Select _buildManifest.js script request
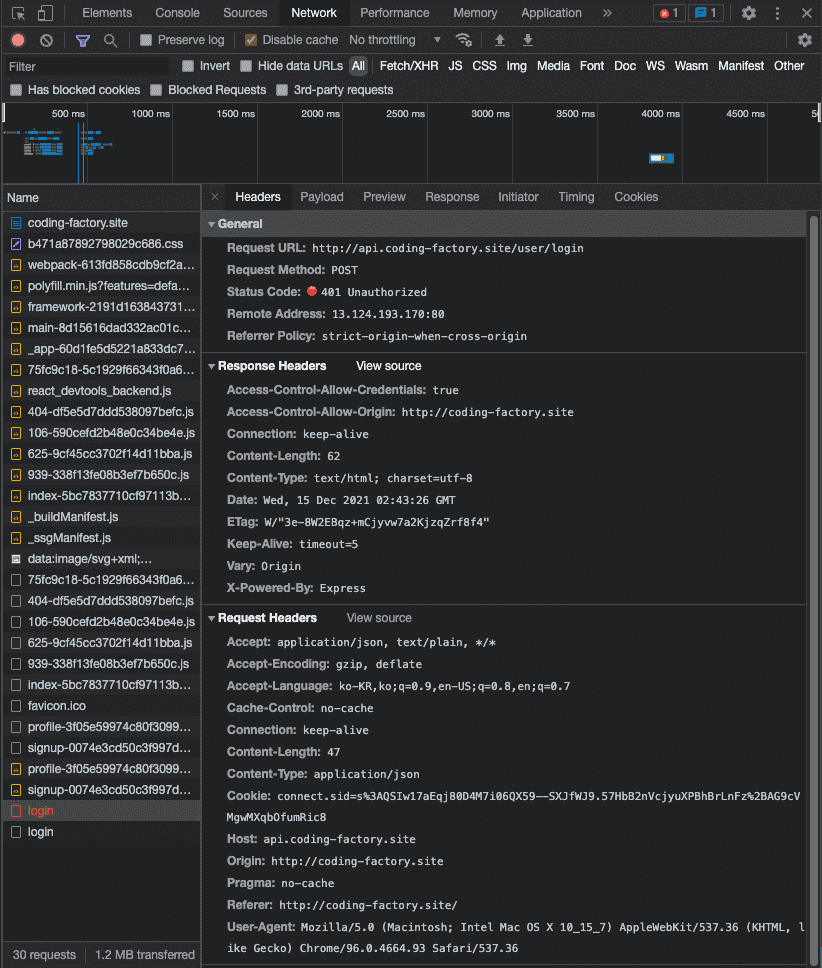Image resolution: width=822 pixels, height=968 pixels. pyautogui.click(x=102, y=517)
